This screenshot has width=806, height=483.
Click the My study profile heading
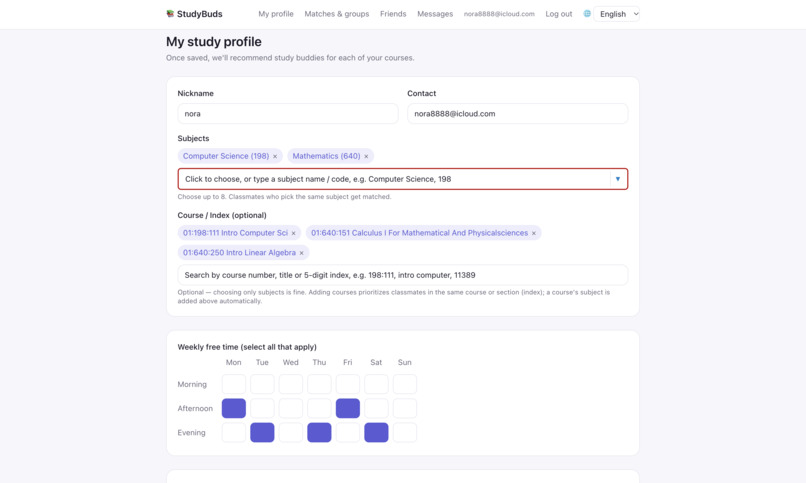[x=214, y=42]
